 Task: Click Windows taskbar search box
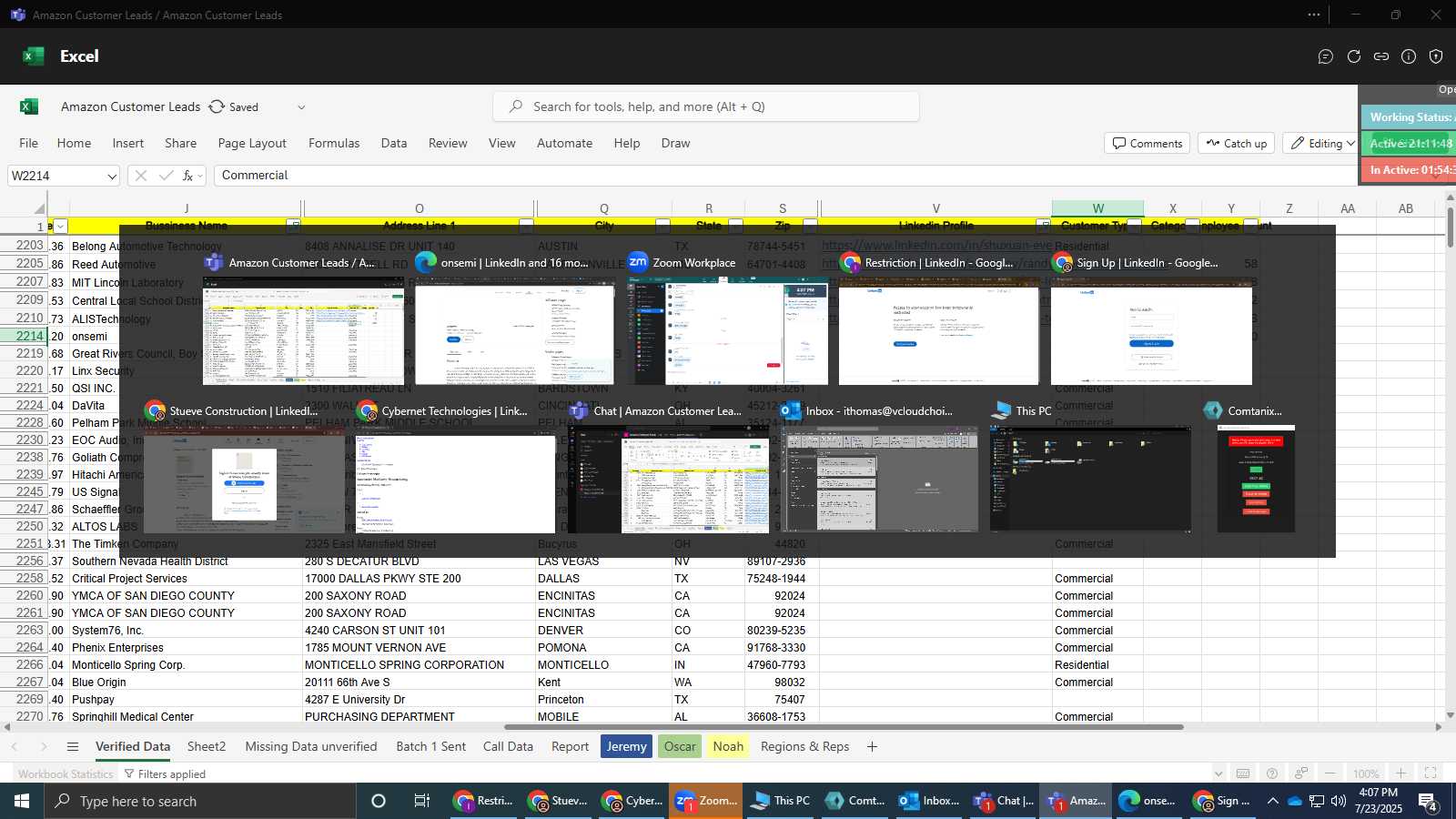200,801
